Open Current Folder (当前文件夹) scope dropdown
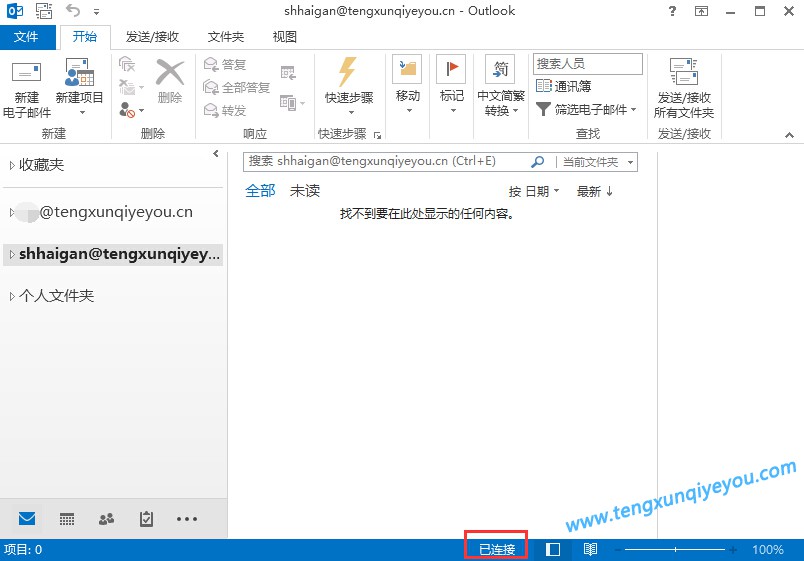Screen dimensions: 804x561 pyautogui.click(x=597, y=162)
